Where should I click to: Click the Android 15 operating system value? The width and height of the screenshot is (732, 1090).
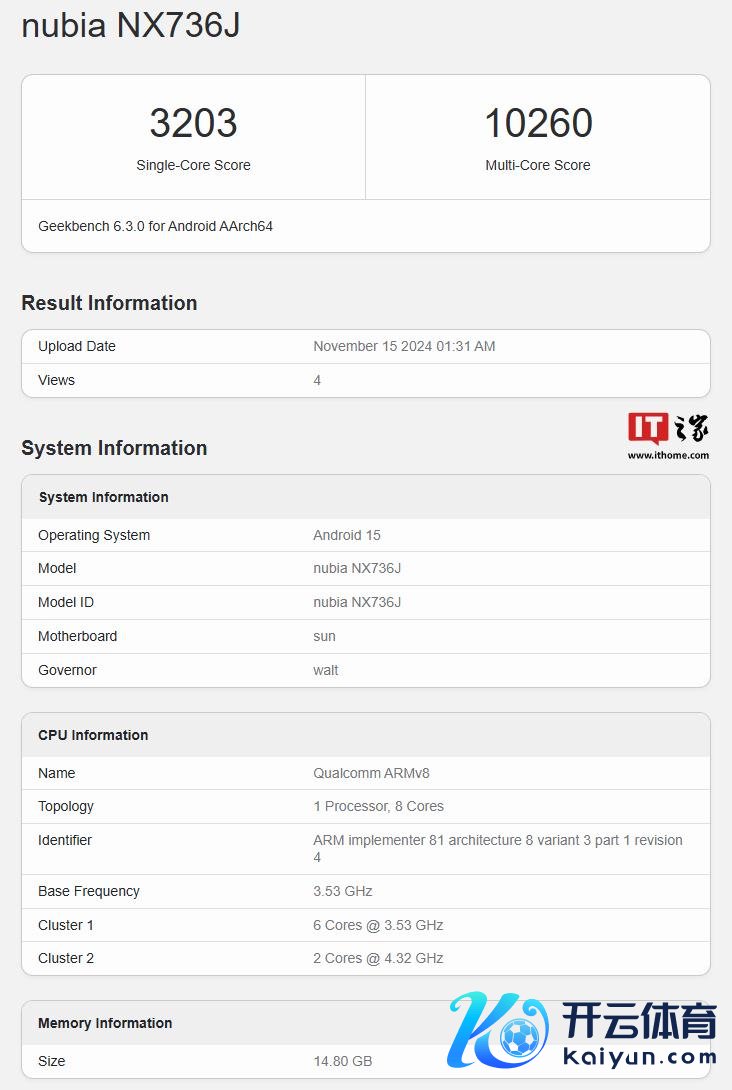[347, 535]
